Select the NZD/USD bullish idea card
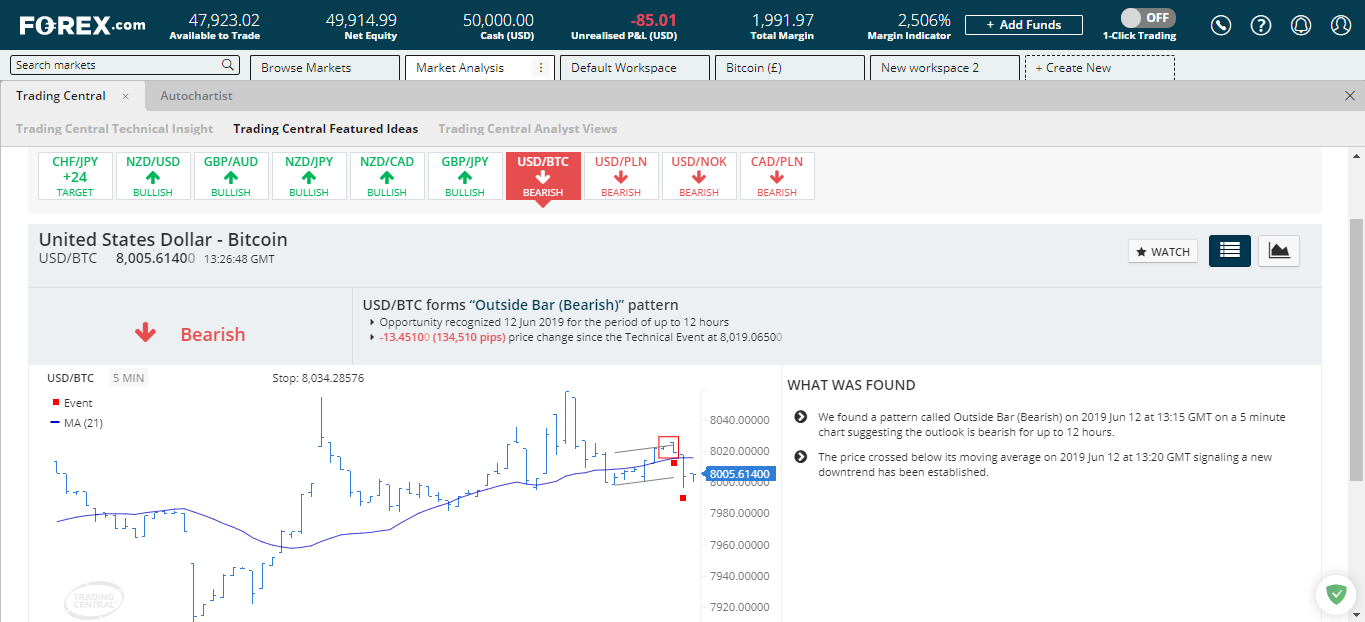Screen dimensions: 1365x622 [153, 176]
